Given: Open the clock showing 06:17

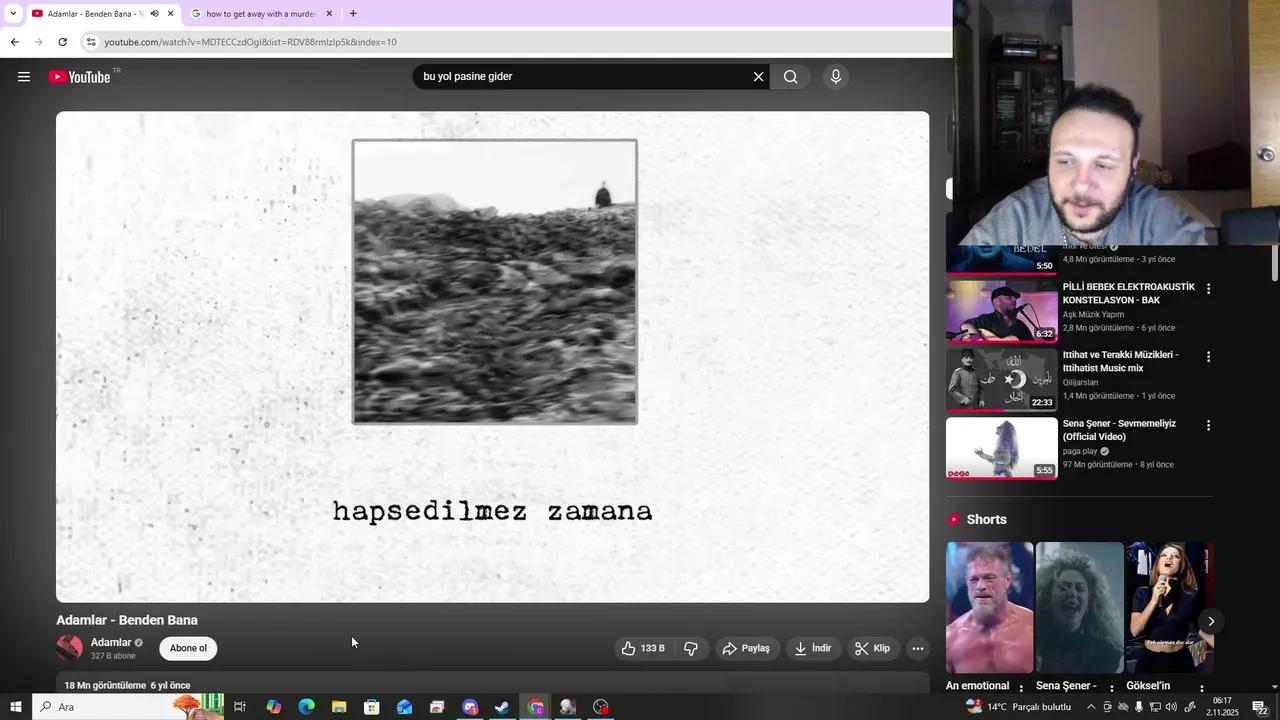Looking at the screenshot, I should click(x=1222, y=707).
